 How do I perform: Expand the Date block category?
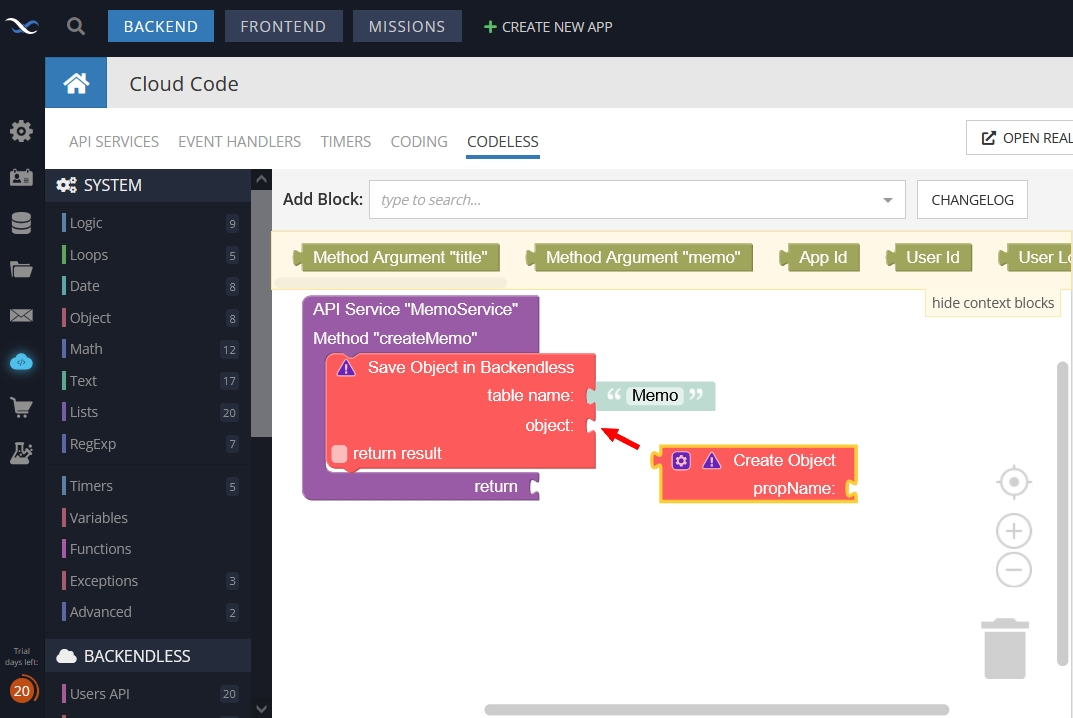[x=149, y=286]
